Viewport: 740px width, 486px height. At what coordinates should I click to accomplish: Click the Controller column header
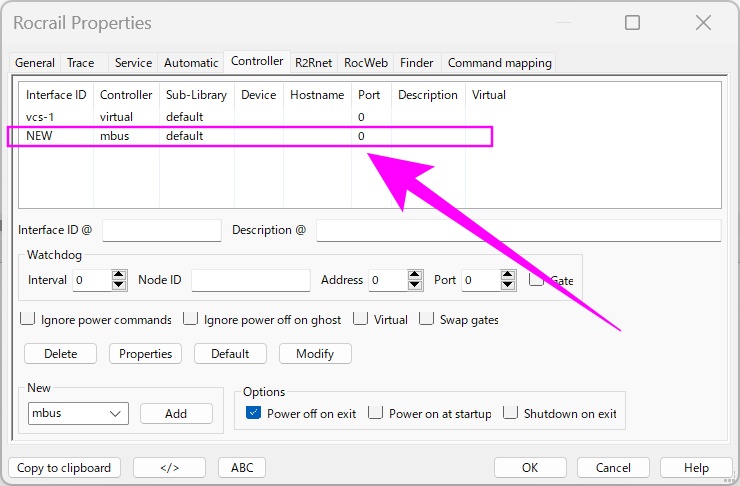[126, 95]
